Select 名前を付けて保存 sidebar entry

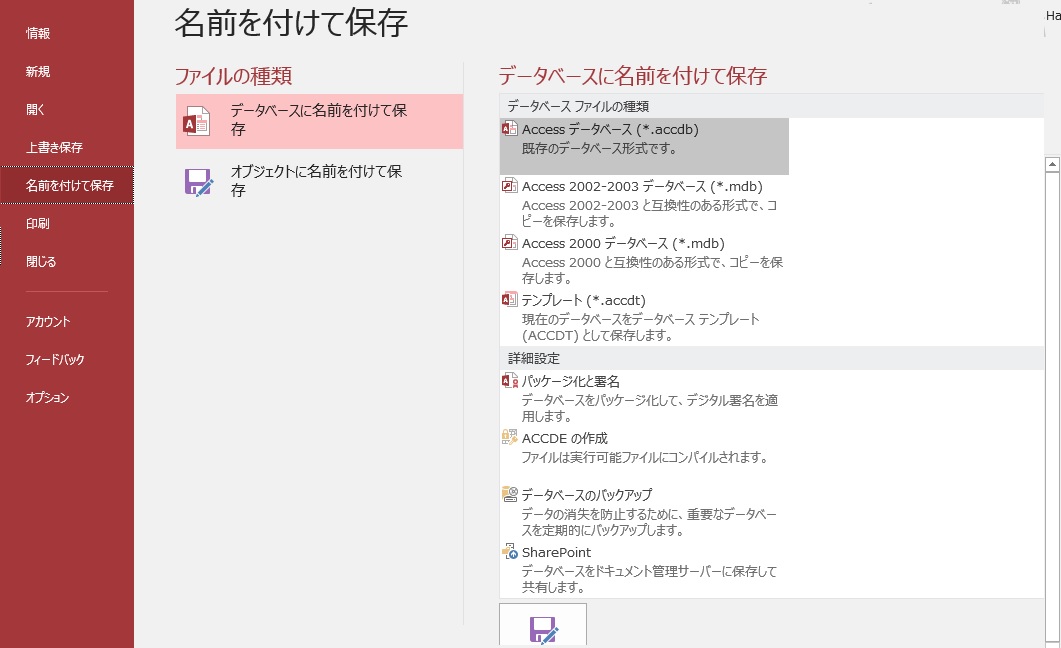click(67, 185)
